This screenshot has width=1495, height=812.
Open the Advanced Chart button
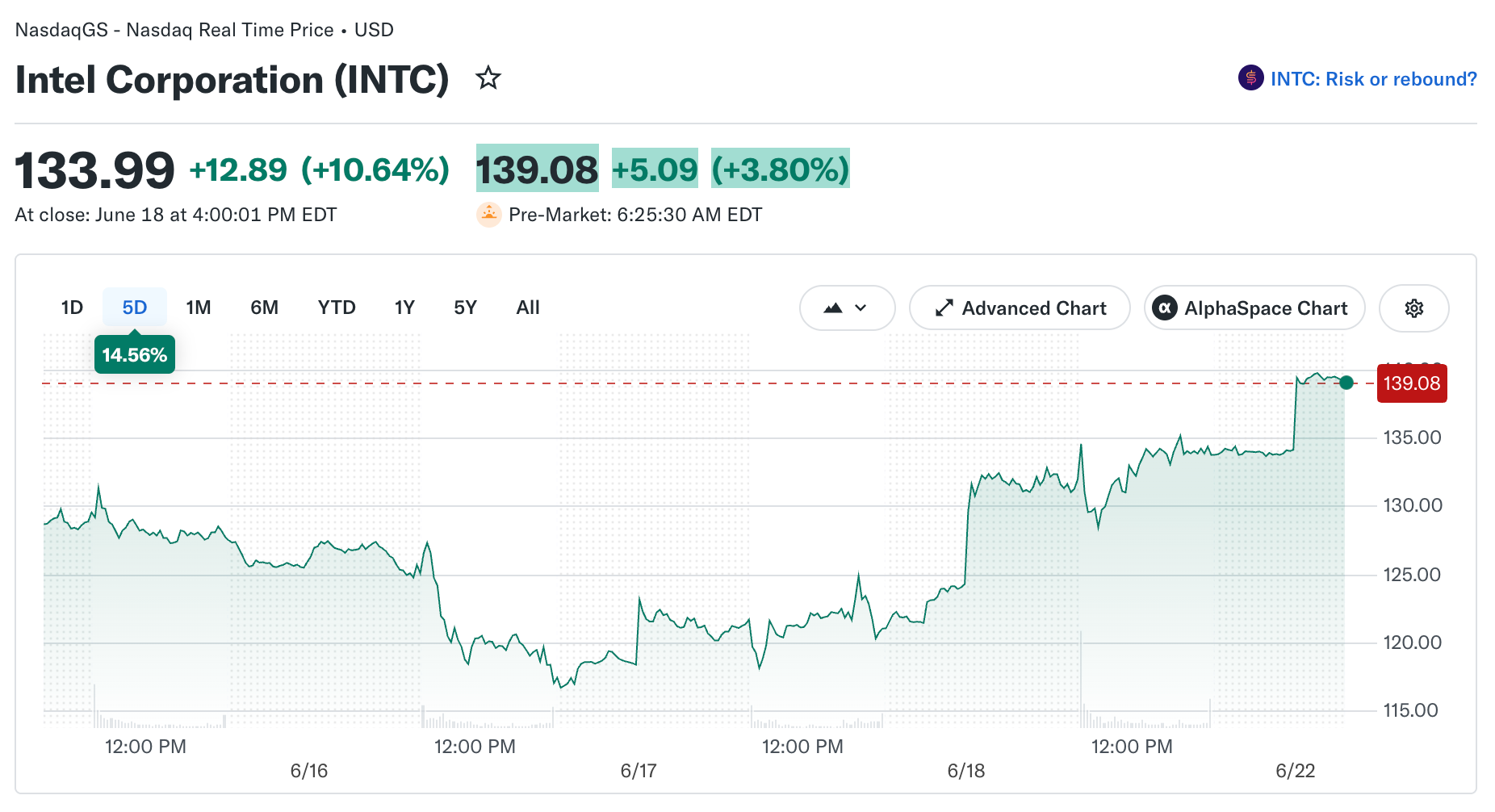1020,308
